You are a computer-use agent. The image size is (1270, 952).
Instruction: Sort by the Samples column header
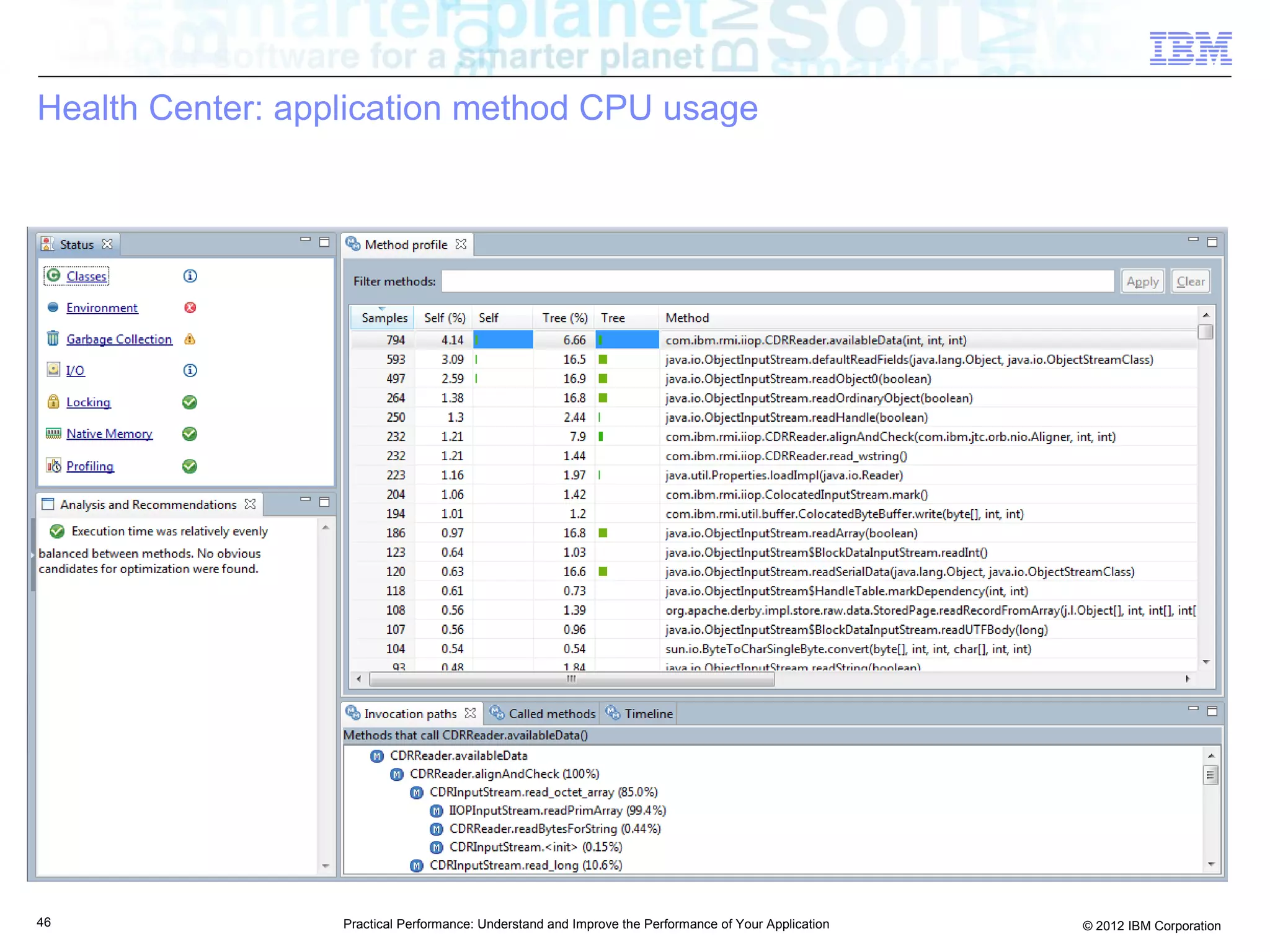pos(383,318)
